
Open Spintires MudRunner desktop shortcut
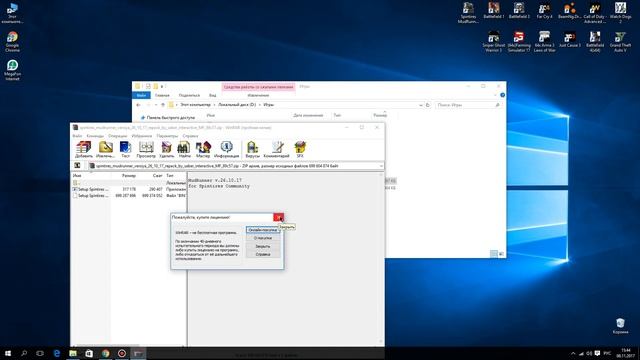[x=468, y=13]
